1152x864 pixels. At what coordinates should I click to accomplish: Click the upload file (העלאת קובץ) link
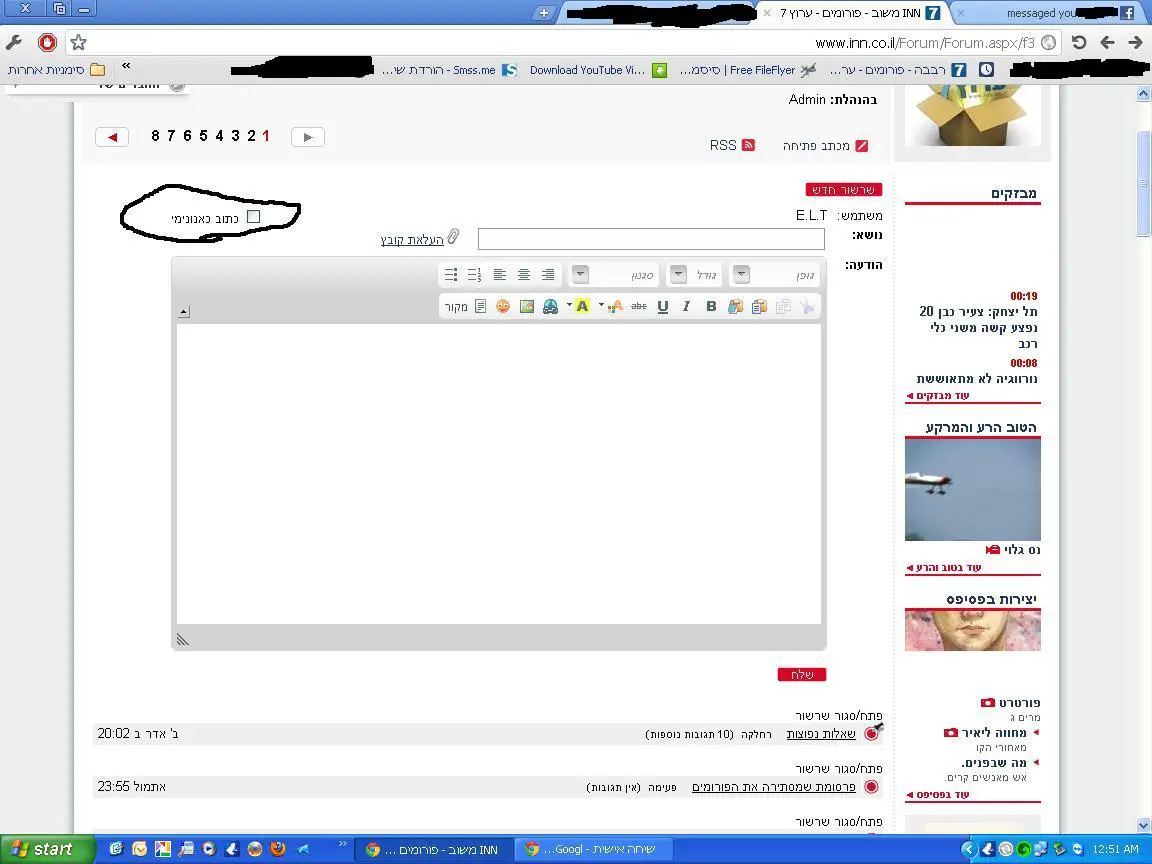412,240
